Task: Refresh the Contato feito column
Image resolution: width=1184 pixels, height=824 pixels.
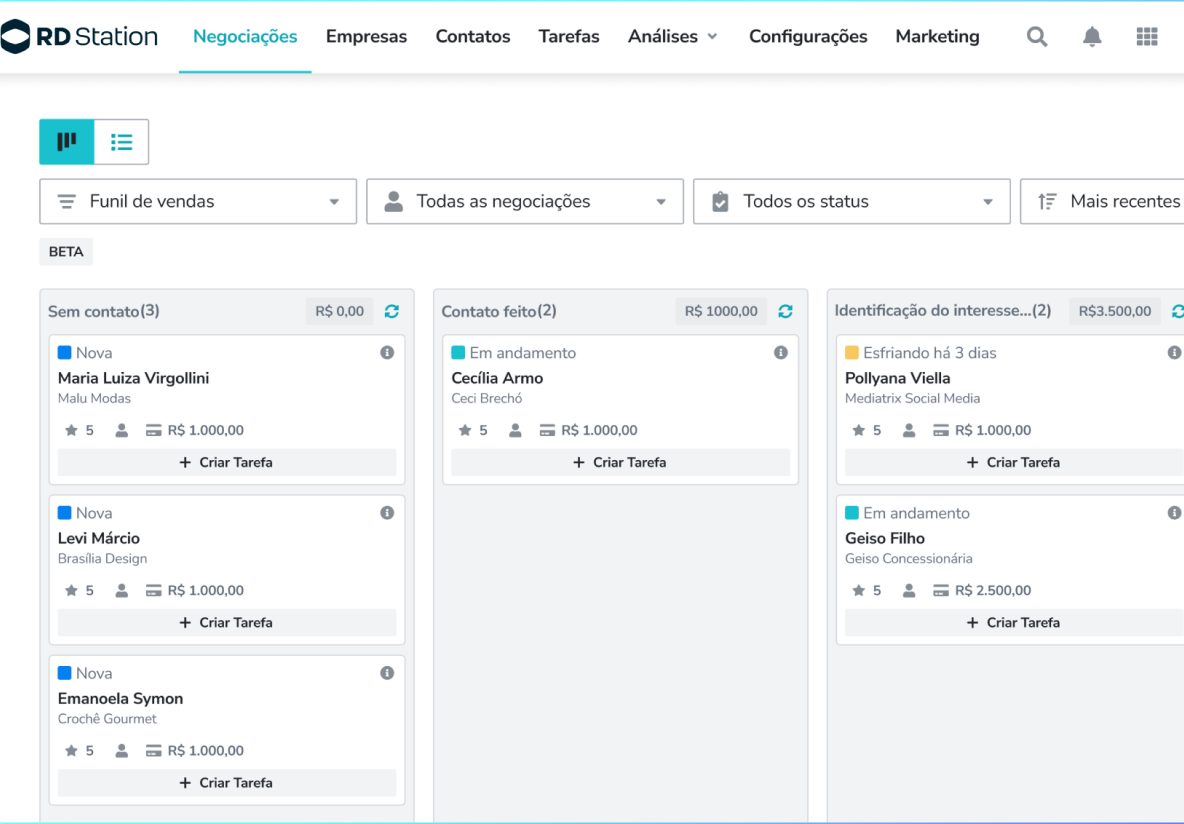Action: (785, 311)
